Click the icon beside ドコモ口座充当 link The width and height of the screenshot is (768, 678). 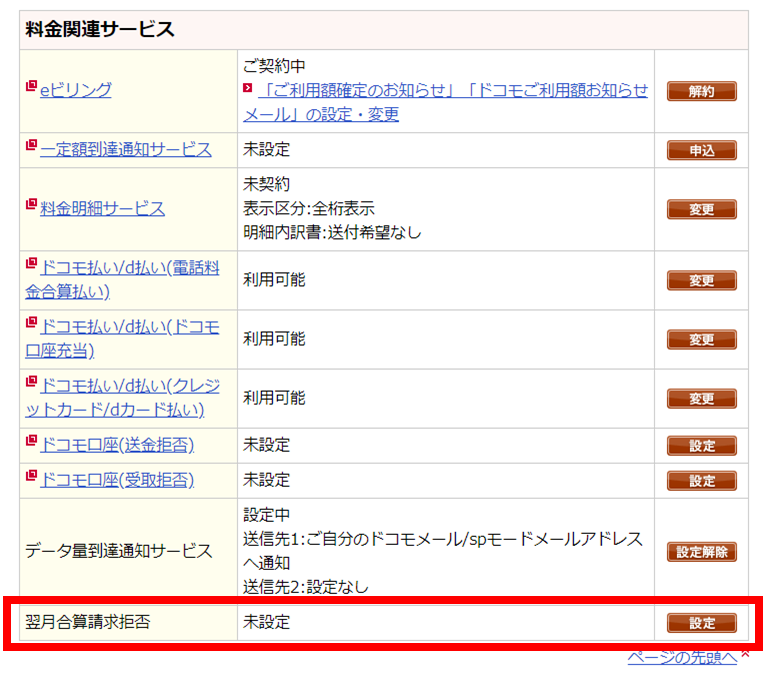click(x=31, y=322)
